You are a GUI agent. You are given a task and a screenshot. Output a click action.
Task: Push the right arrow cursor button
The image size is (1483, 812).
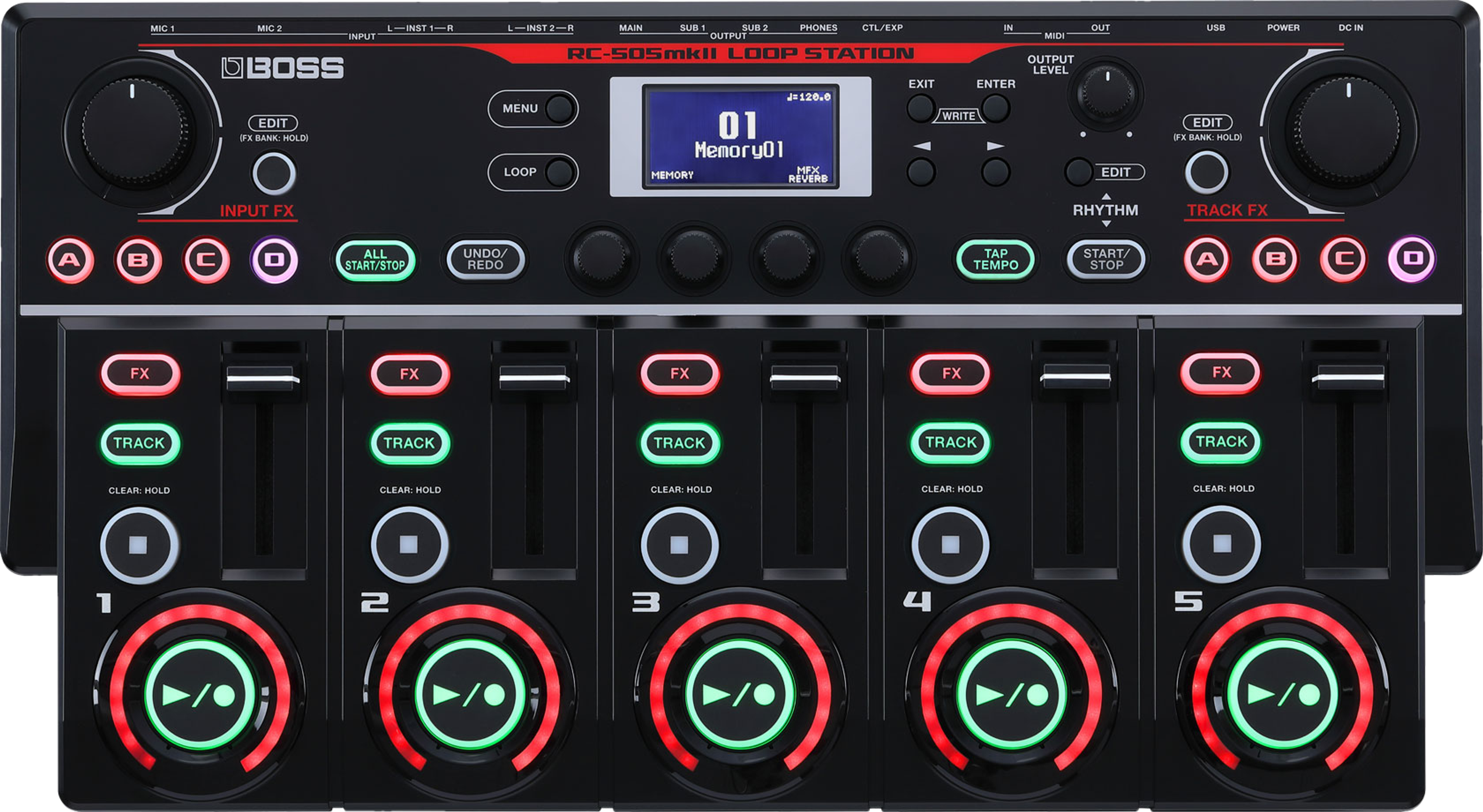point(996,171)
